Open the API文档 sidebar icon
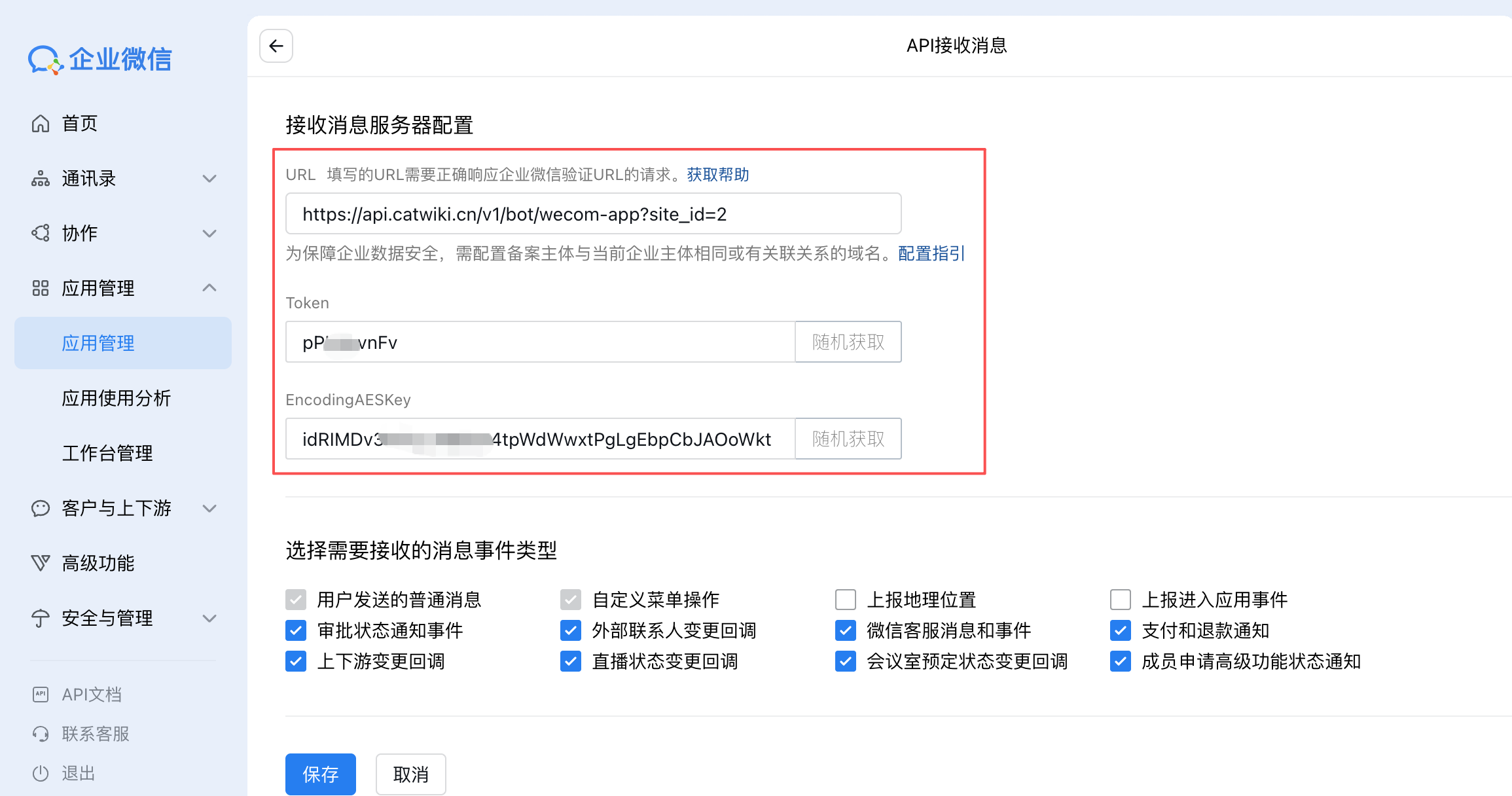The height and width of the screenshot is (796, 1512). tap(41, 694)
